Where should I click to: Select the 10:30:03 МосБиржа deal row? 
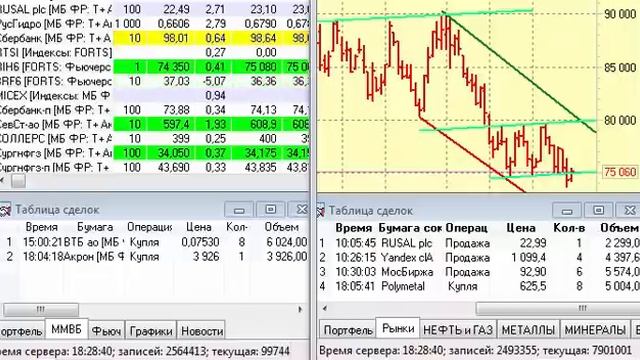[x=478, y=272]
